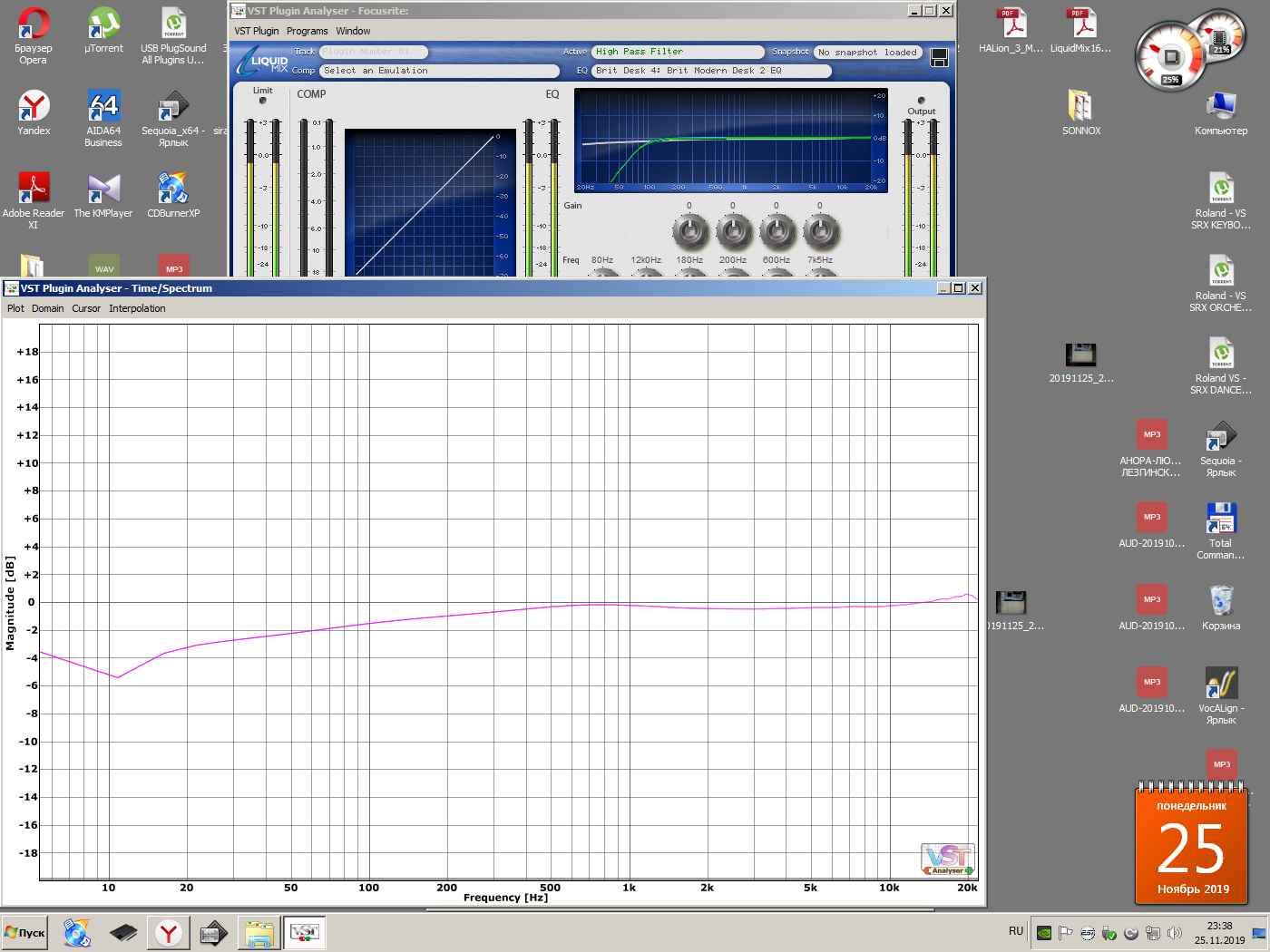Toggle the Output LED in Liquid Mix
The height and width of the screenshot is (952, 1270).
[x=921, y=101]
